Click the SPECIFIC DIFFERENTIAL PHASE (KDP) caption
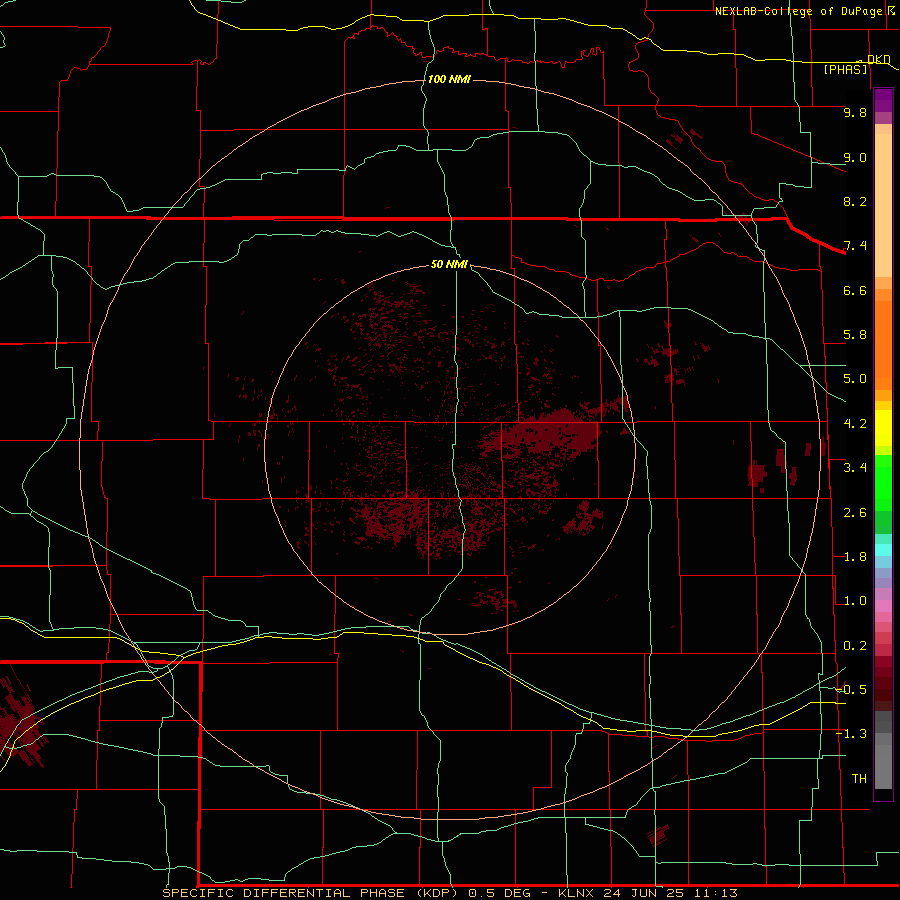Image resolution: width=900 pixels, height=900 pixels. [x=309, y=893]
